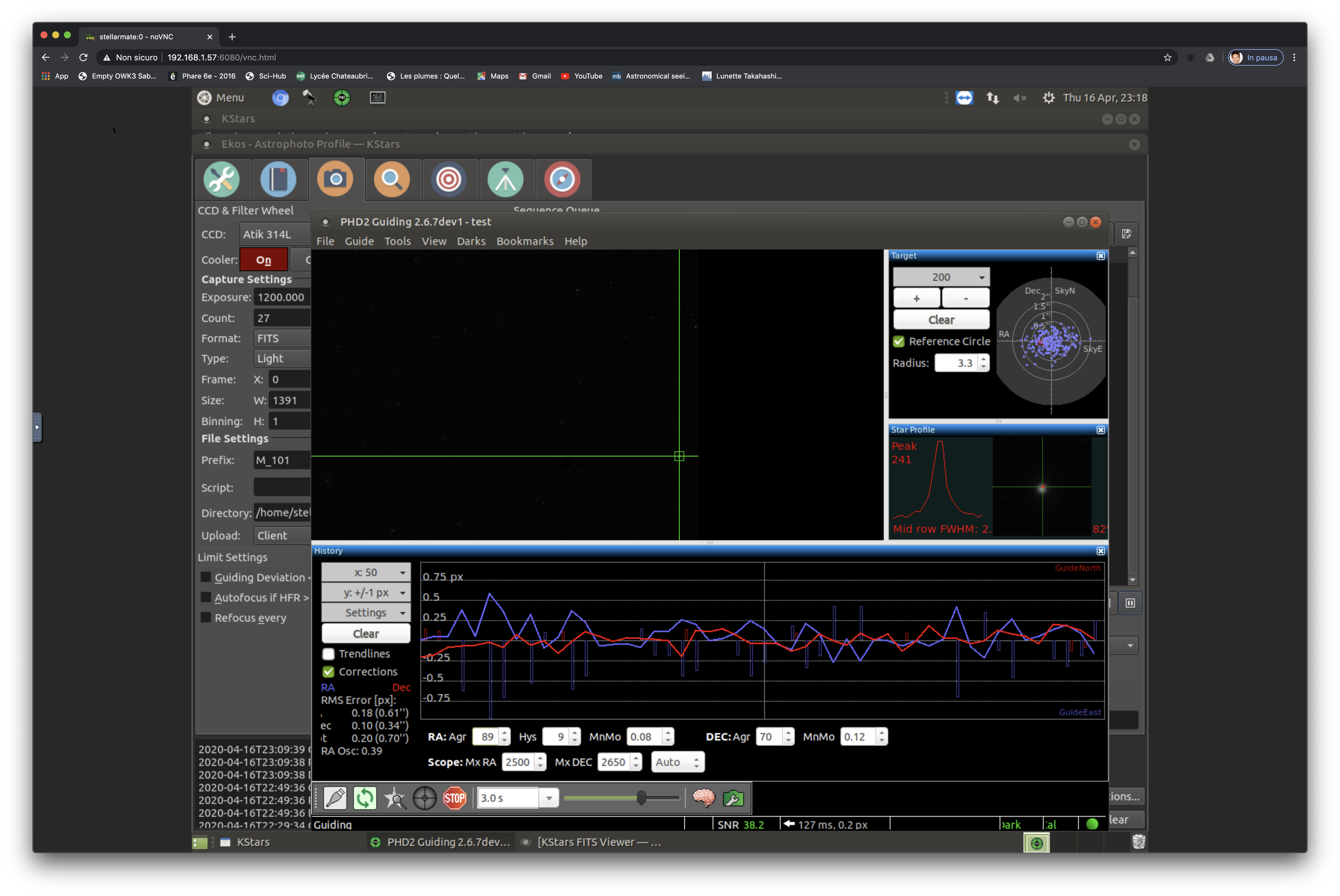This screenshot has width=1340, height=896.
Task: Toggle the Reference Circle checkbox
Action: pos(899,341)
